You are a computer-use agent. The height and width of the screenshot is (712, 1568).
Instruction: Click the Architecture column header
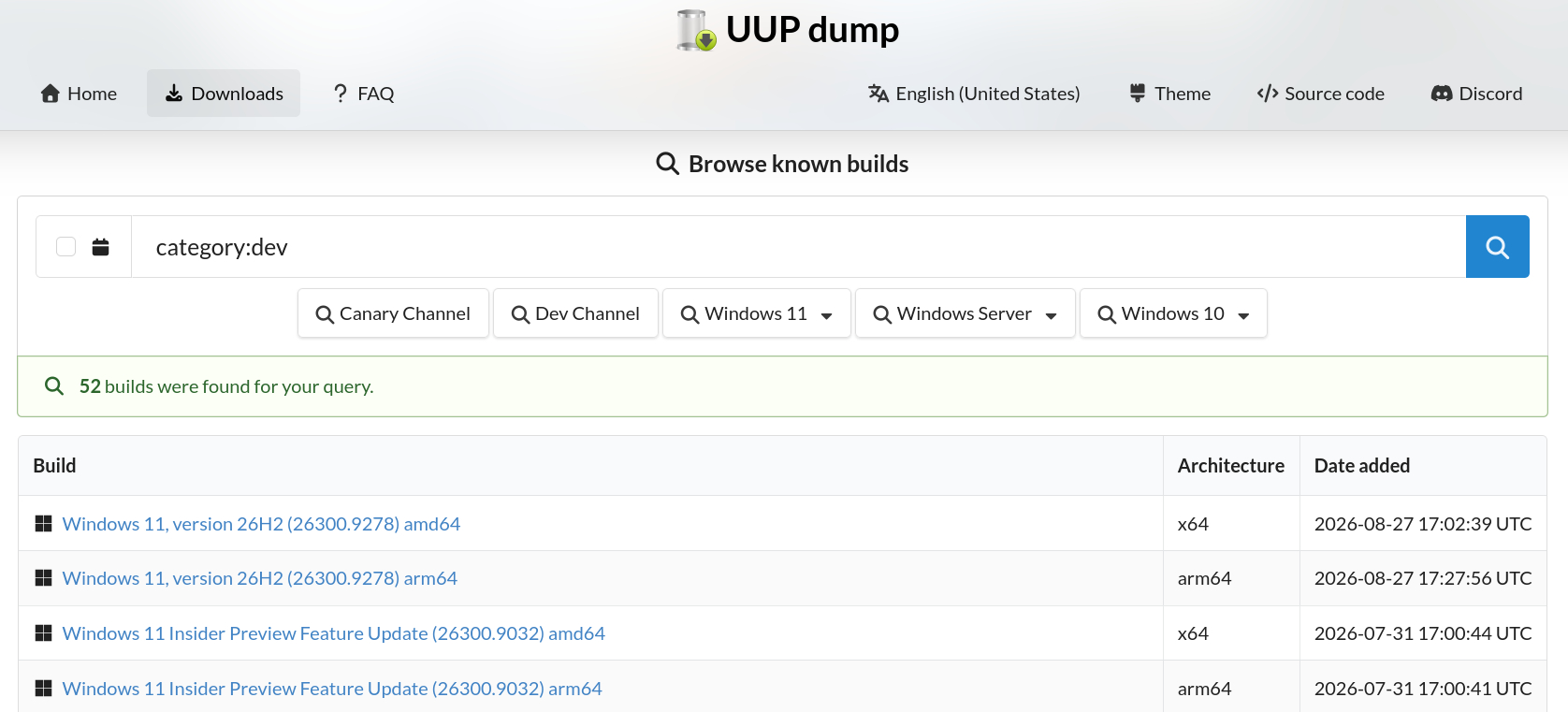[x=1231, y=466]
